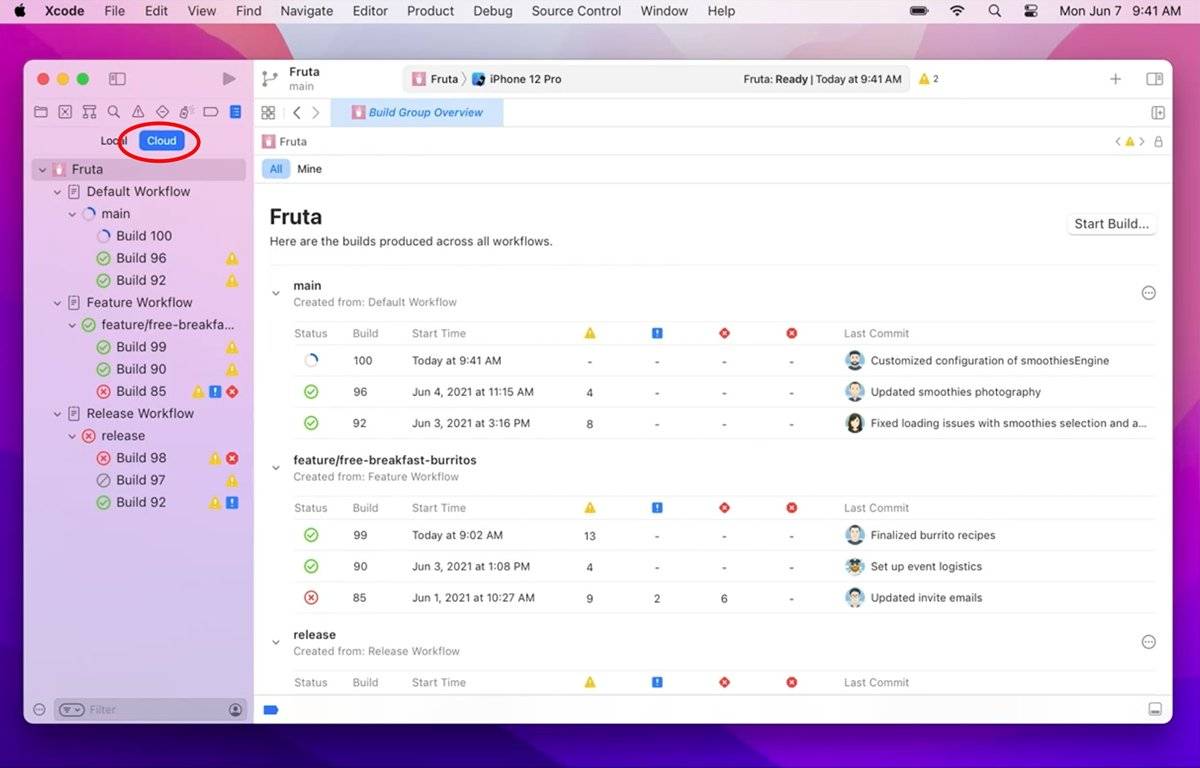1200x768 pixels.
Task: Open the Test navigator diamond icon
Action: pos(162,112)
